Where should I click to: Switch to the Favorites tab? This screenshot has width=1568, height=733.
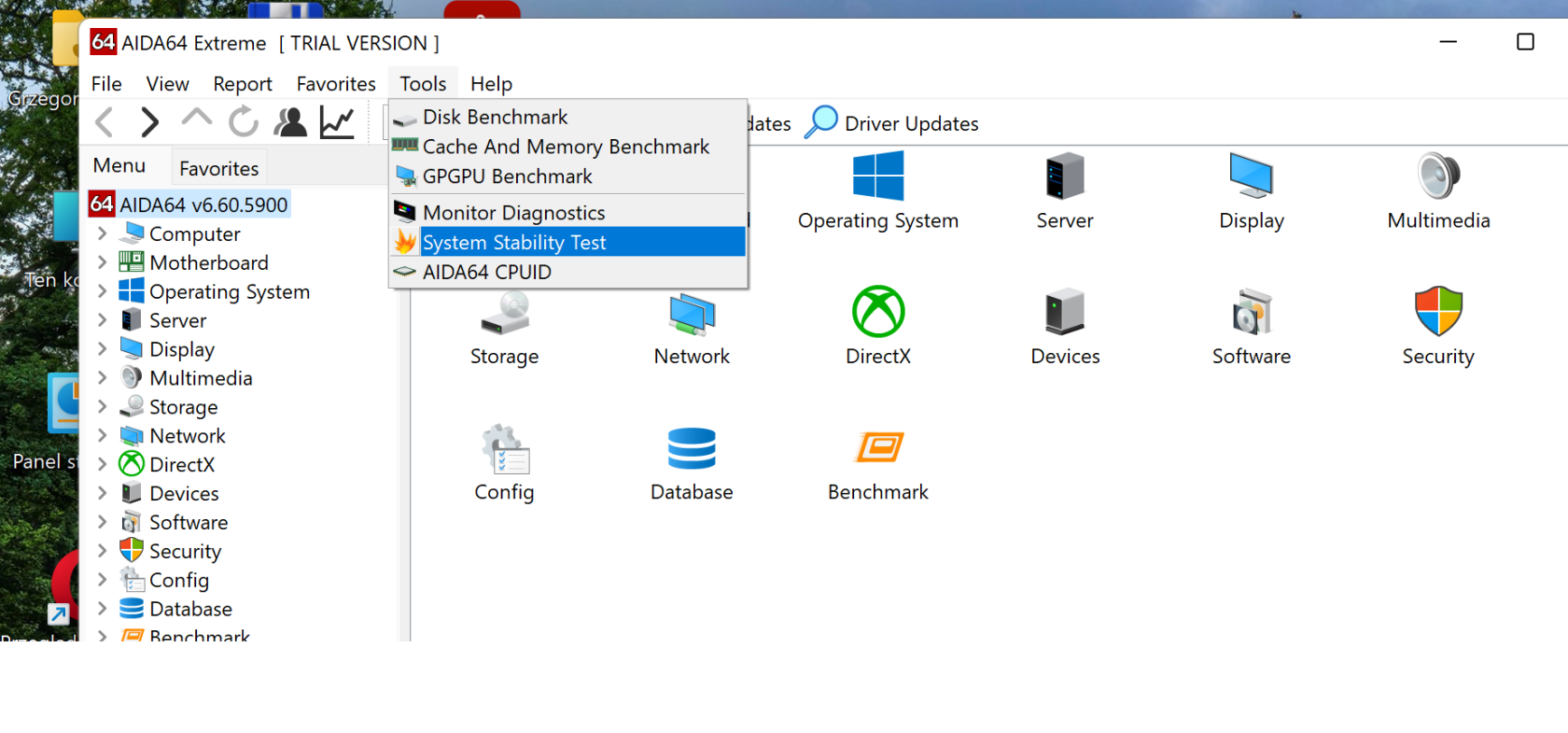218,169
